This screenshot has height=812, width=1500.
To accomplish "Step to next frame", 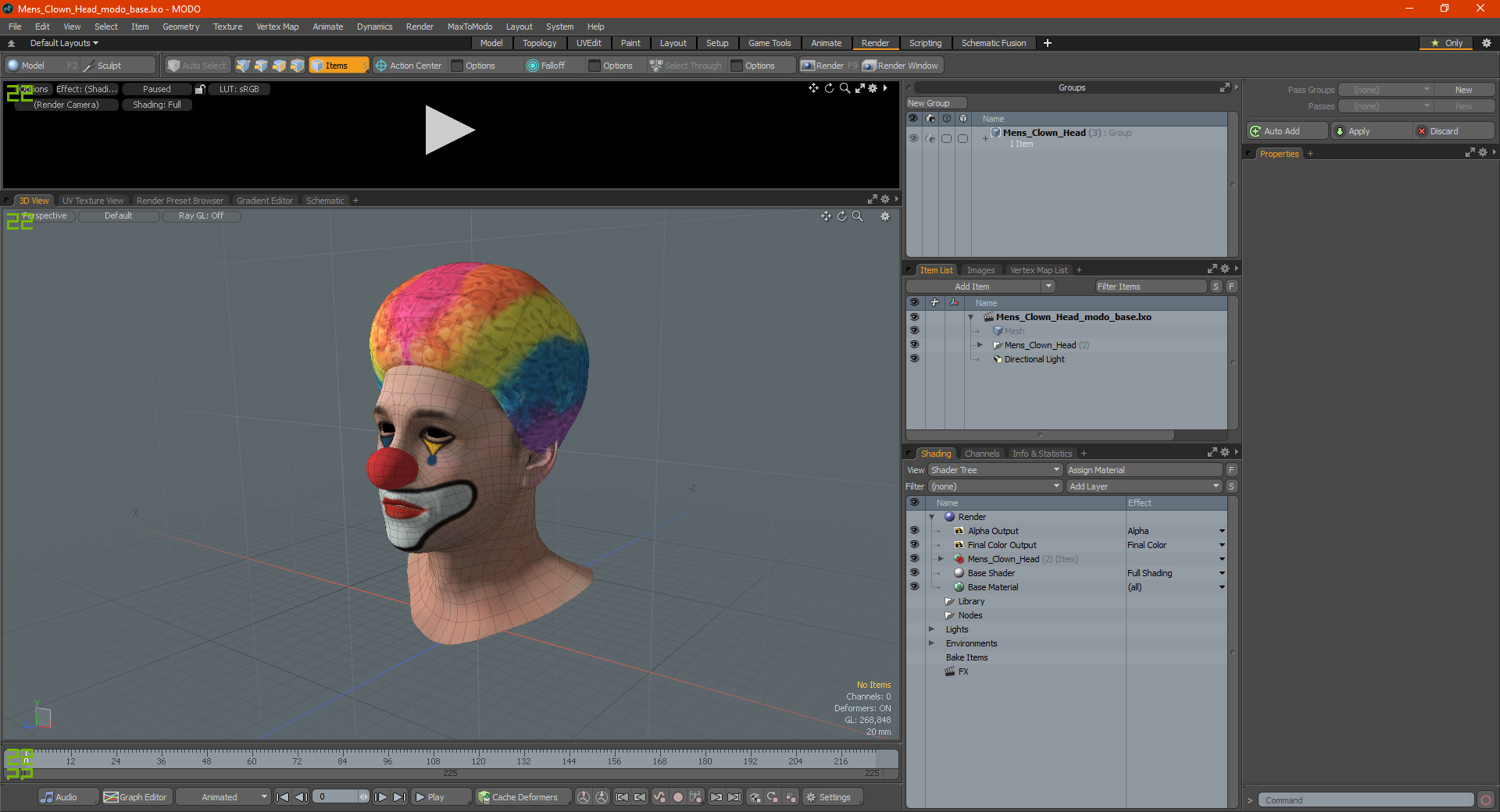I will pos(380,797).
